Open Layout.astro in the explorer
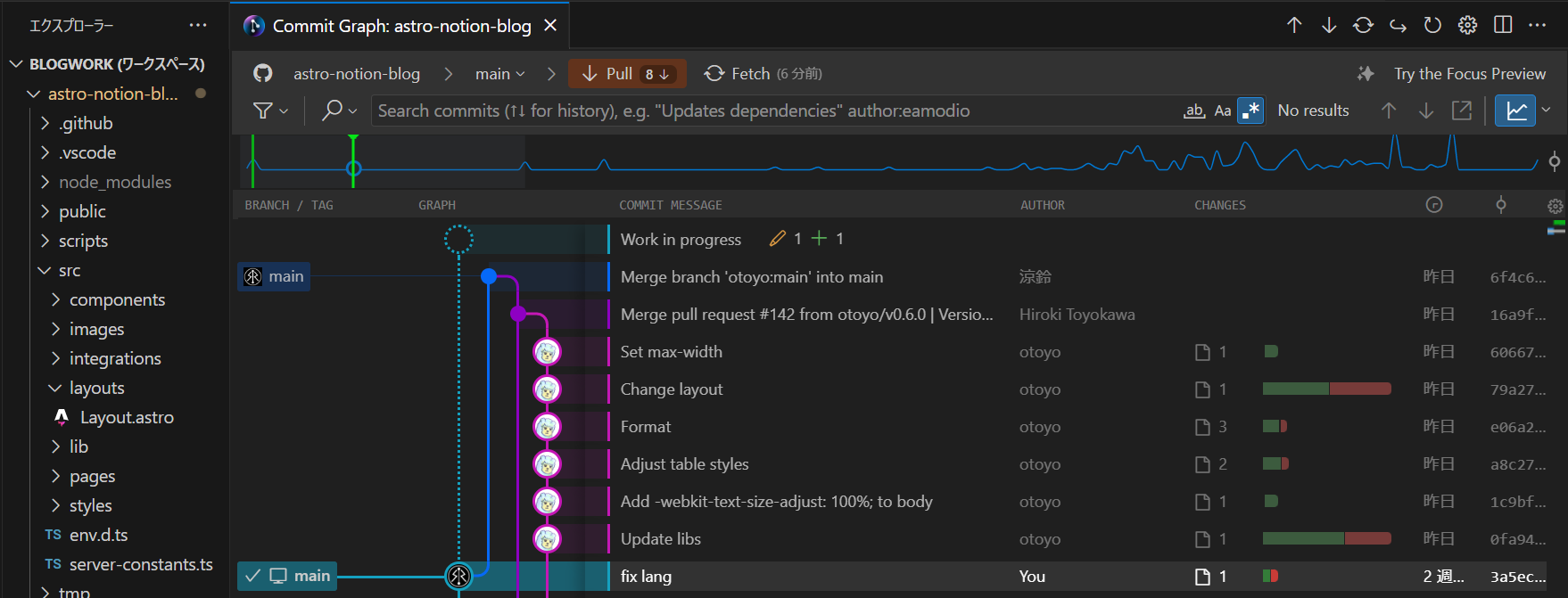Screen dimensions: 1568x598 (x=127, y=417)
